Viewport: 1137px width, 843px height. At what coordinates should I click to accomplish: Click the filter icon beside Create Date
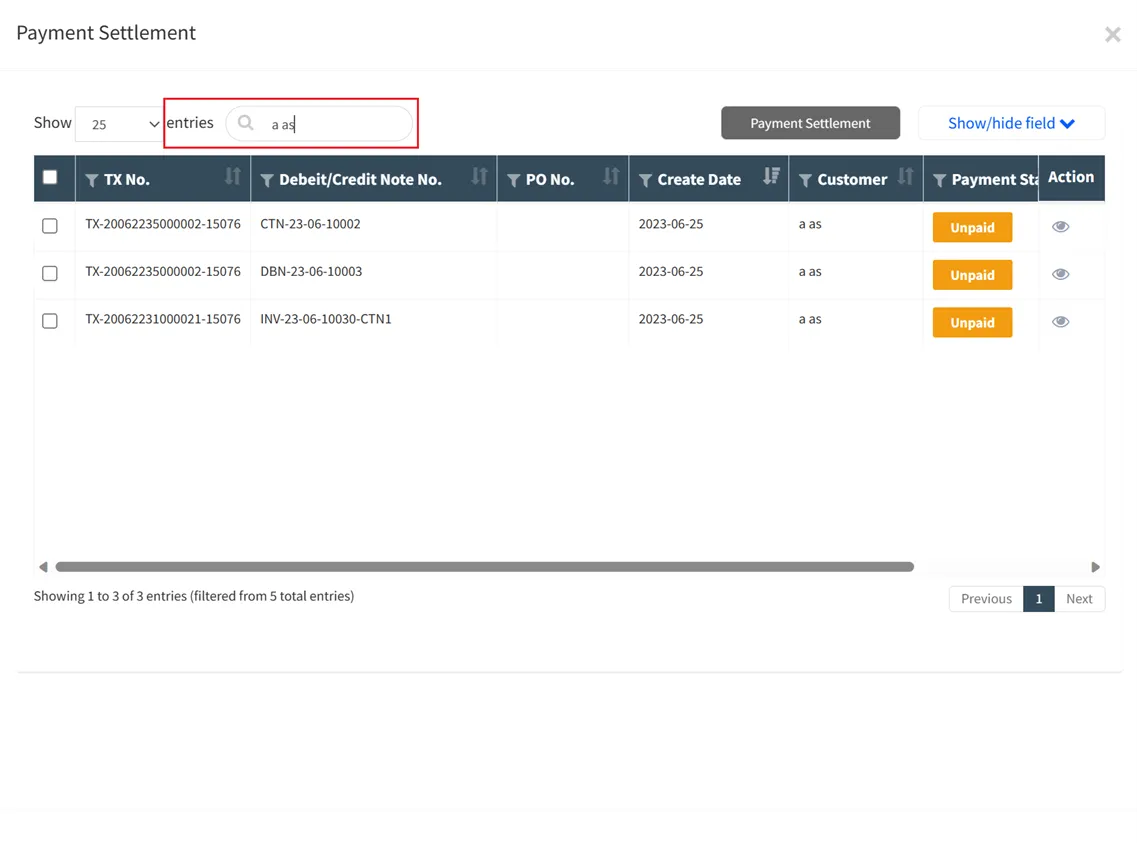[x=645, y=180]
